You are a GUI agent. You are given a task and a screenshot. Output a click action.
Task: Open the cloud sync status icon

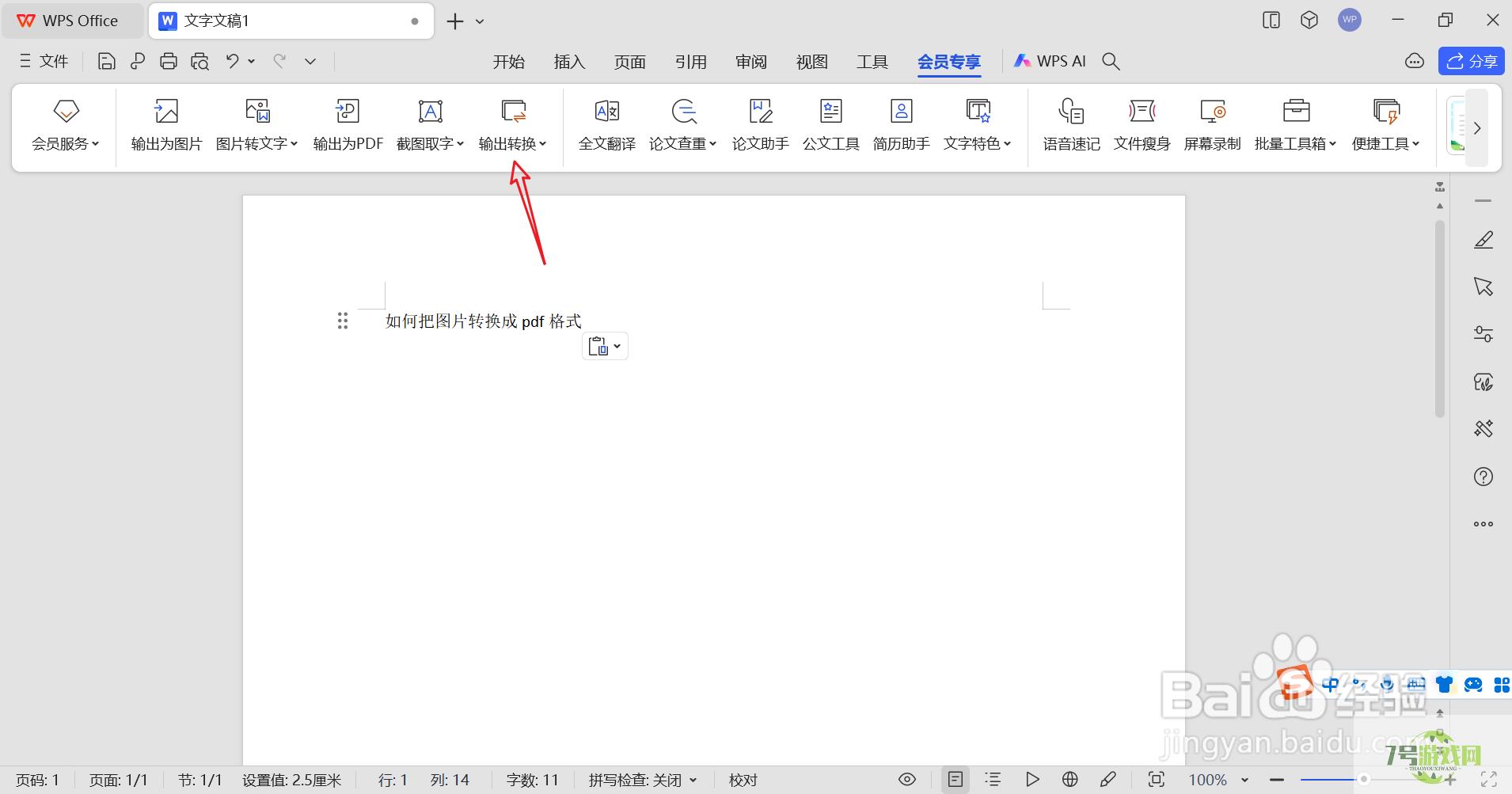click(x=1415, y=61)
